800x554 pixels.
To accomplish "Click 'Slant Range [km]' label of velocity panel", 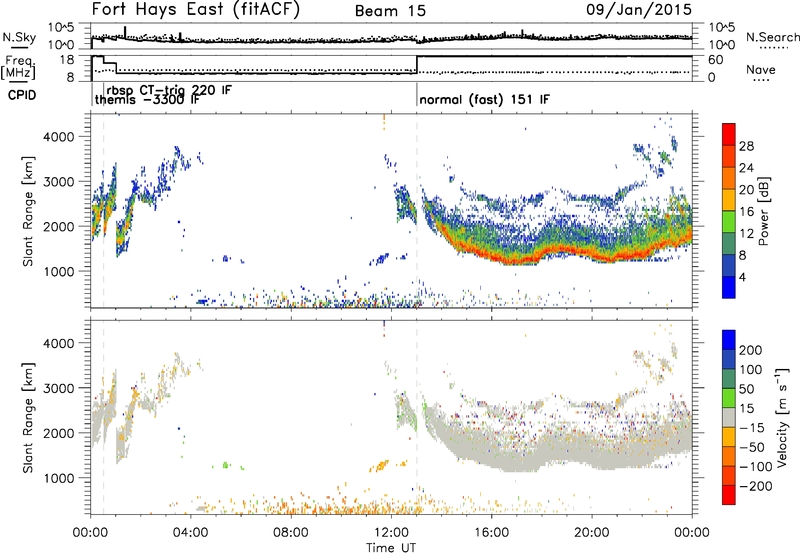I will coord(28,417).
